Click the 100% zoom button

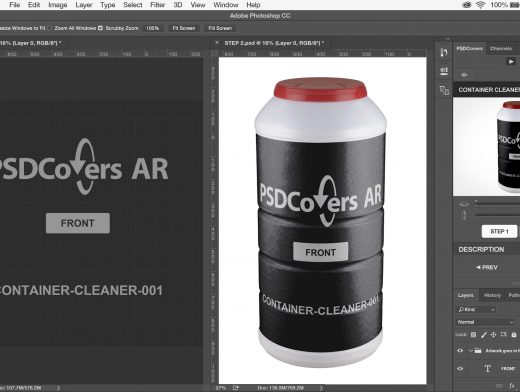(x=152, y=28)
